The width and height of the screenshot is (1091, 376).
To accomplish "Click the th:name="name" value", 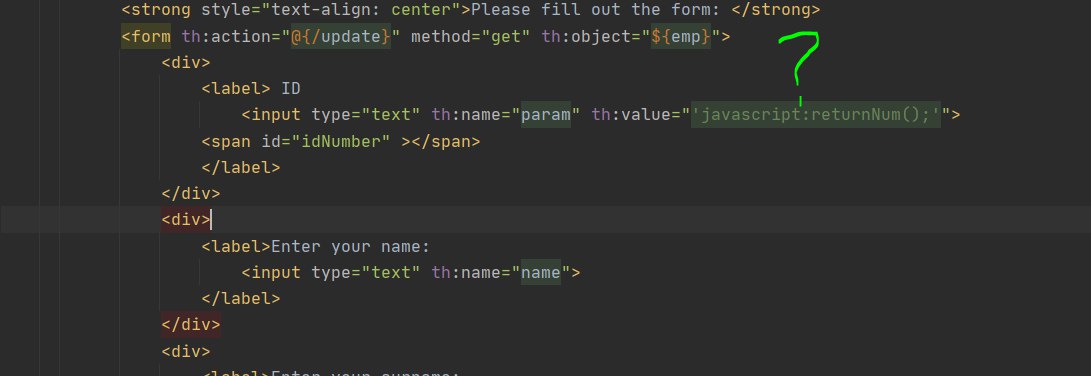I will pyautogui.click(x=541, y=272).
